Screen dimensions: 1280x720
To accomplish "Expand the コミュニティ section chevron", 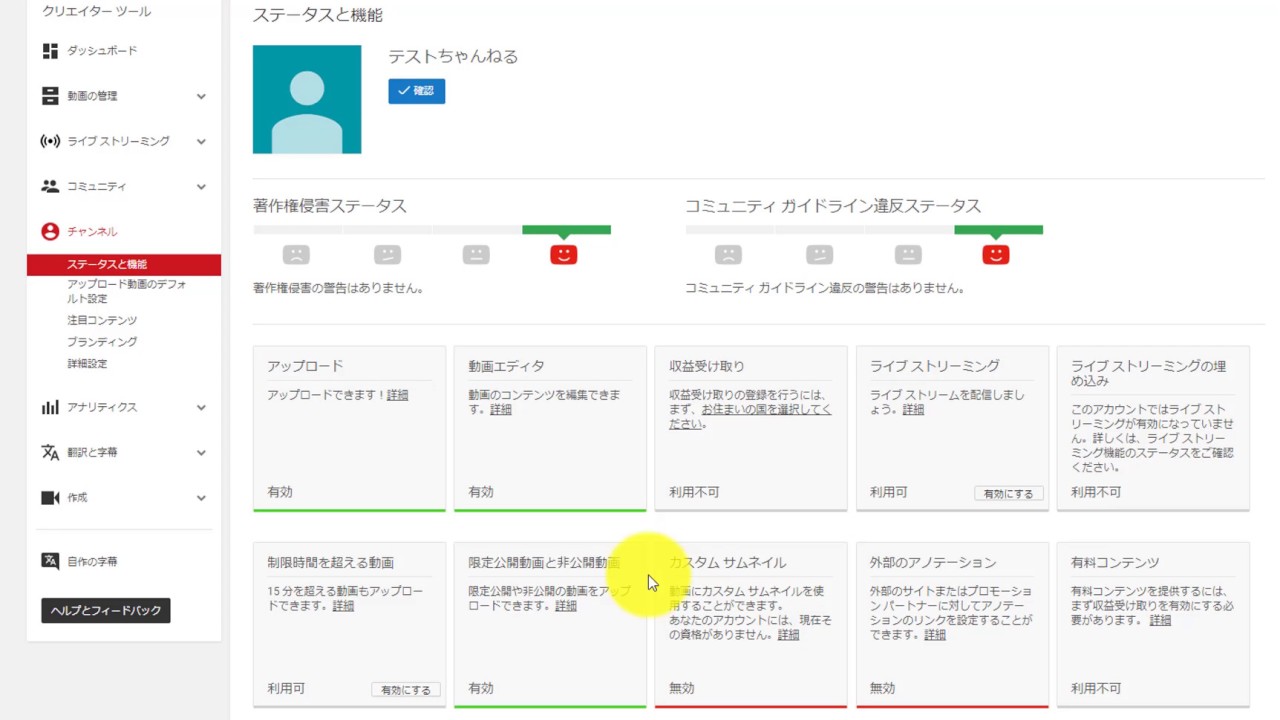I will [x=201, y=187].
